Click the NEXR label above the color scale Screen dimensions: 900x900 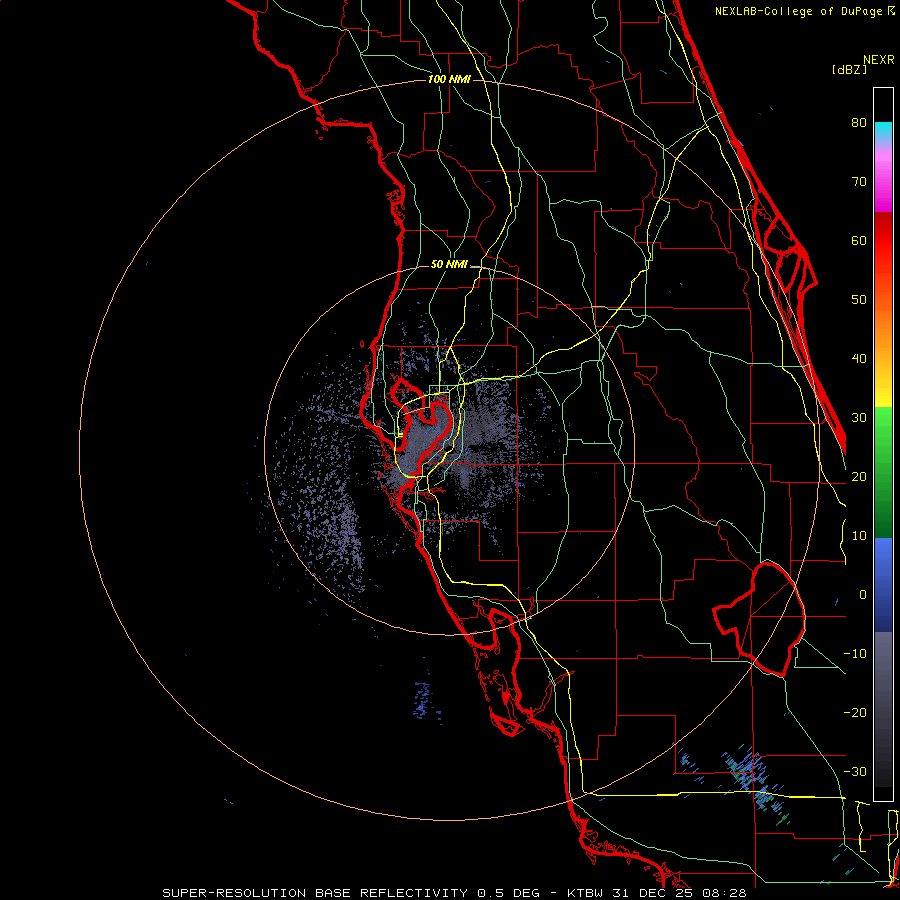pyautogui.click(x=879, y=60)
